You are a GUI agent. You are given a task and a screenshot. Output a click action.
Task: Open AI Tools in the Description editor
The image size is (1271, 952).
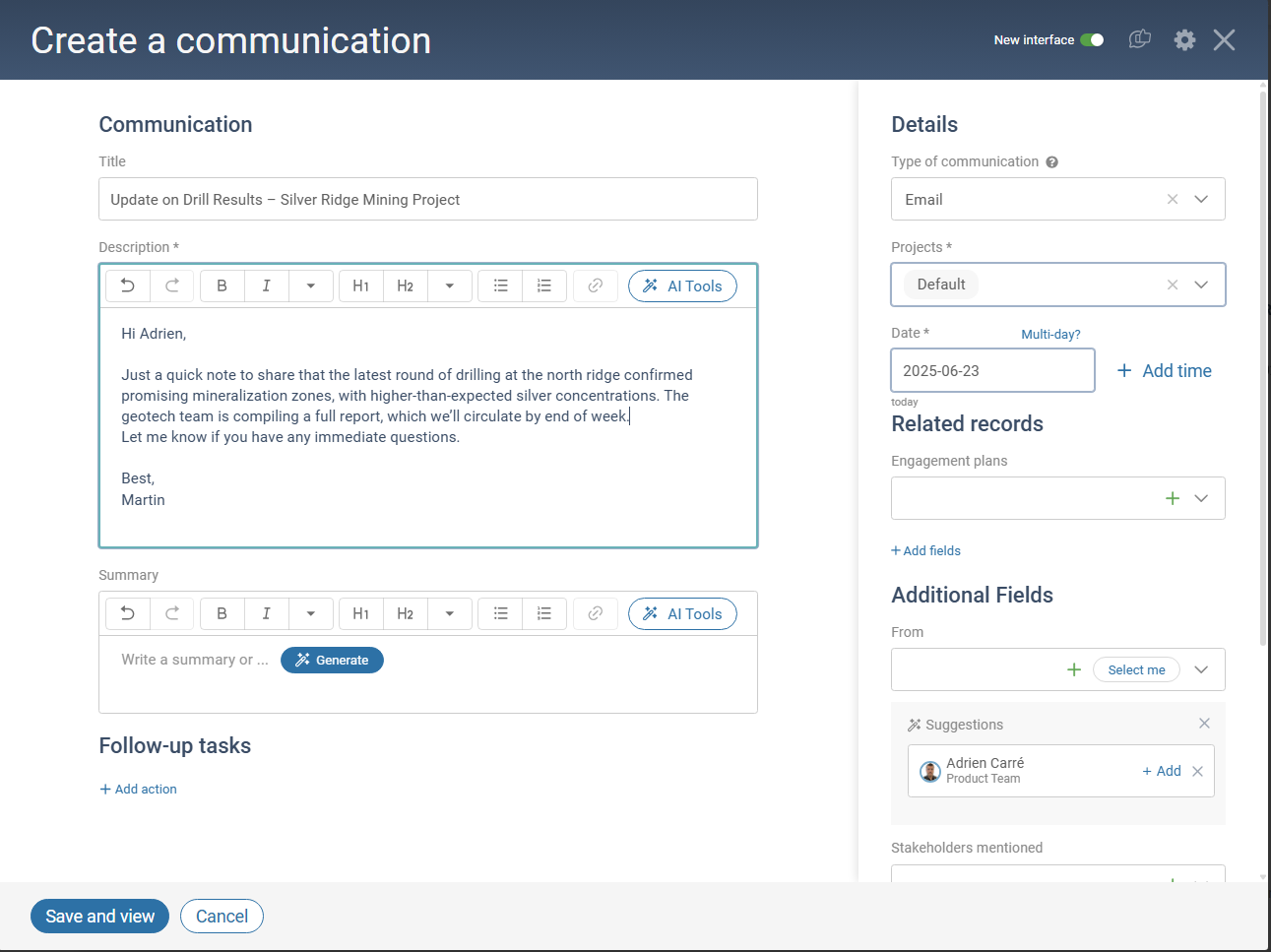tap(682, 286)
